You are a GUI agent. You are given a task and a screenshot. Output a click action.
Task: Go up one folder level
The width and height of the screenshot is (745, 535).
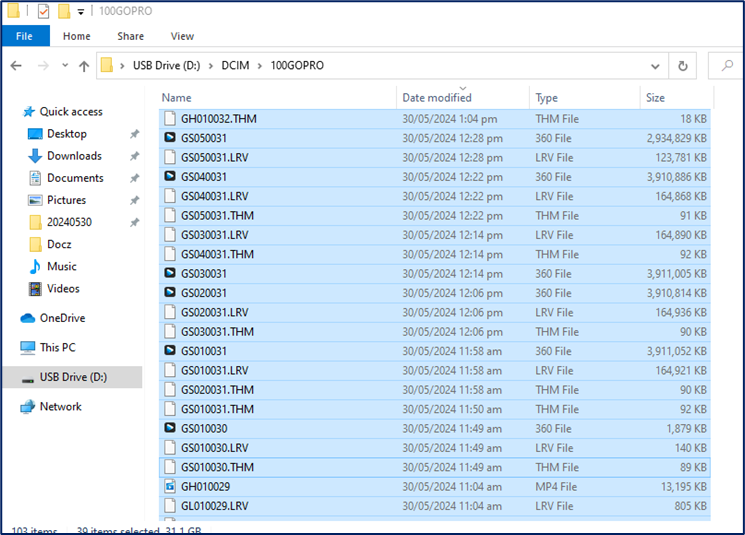(84, 66)
